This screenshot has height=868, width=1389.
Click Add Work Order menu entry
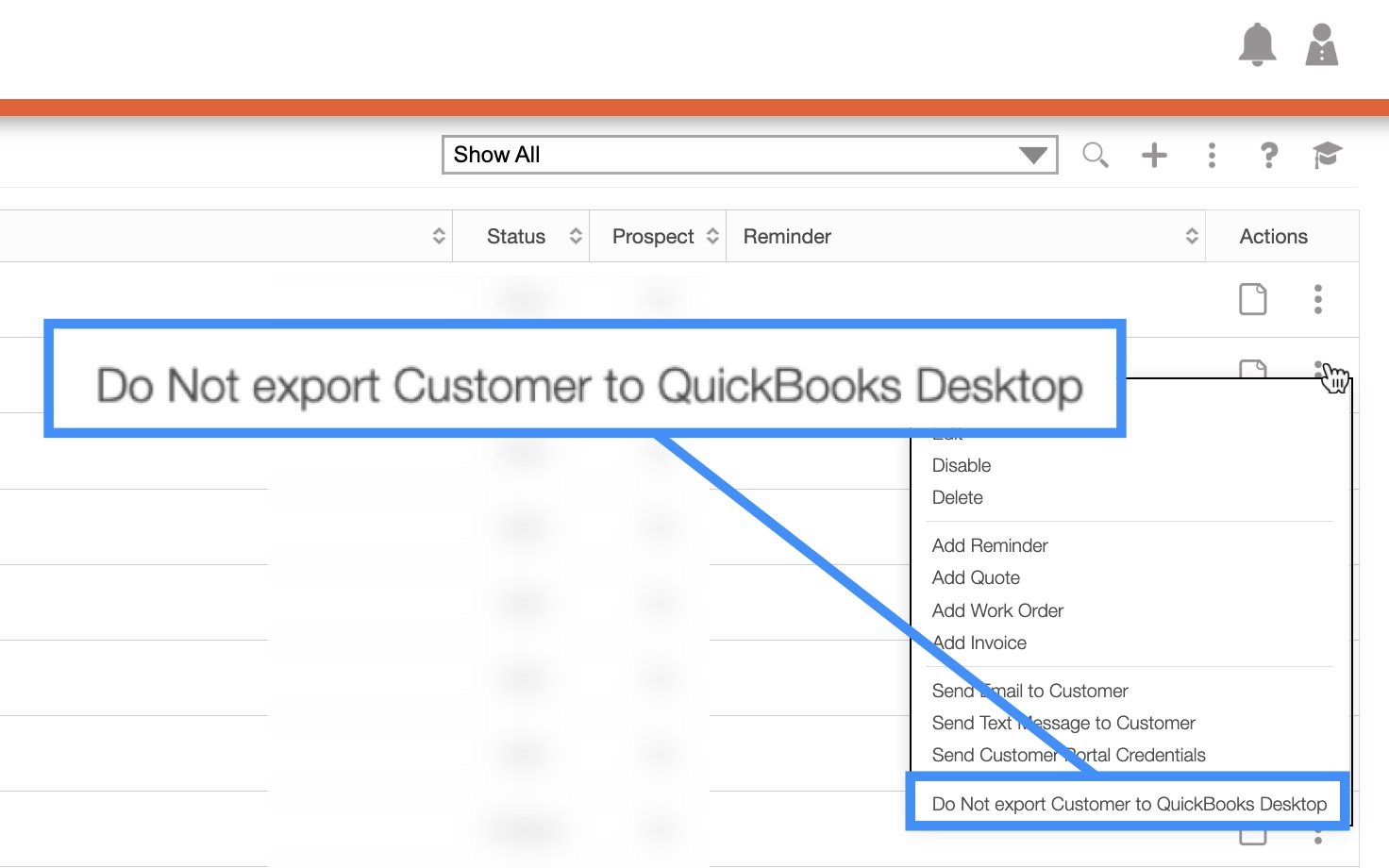[997, 610]
